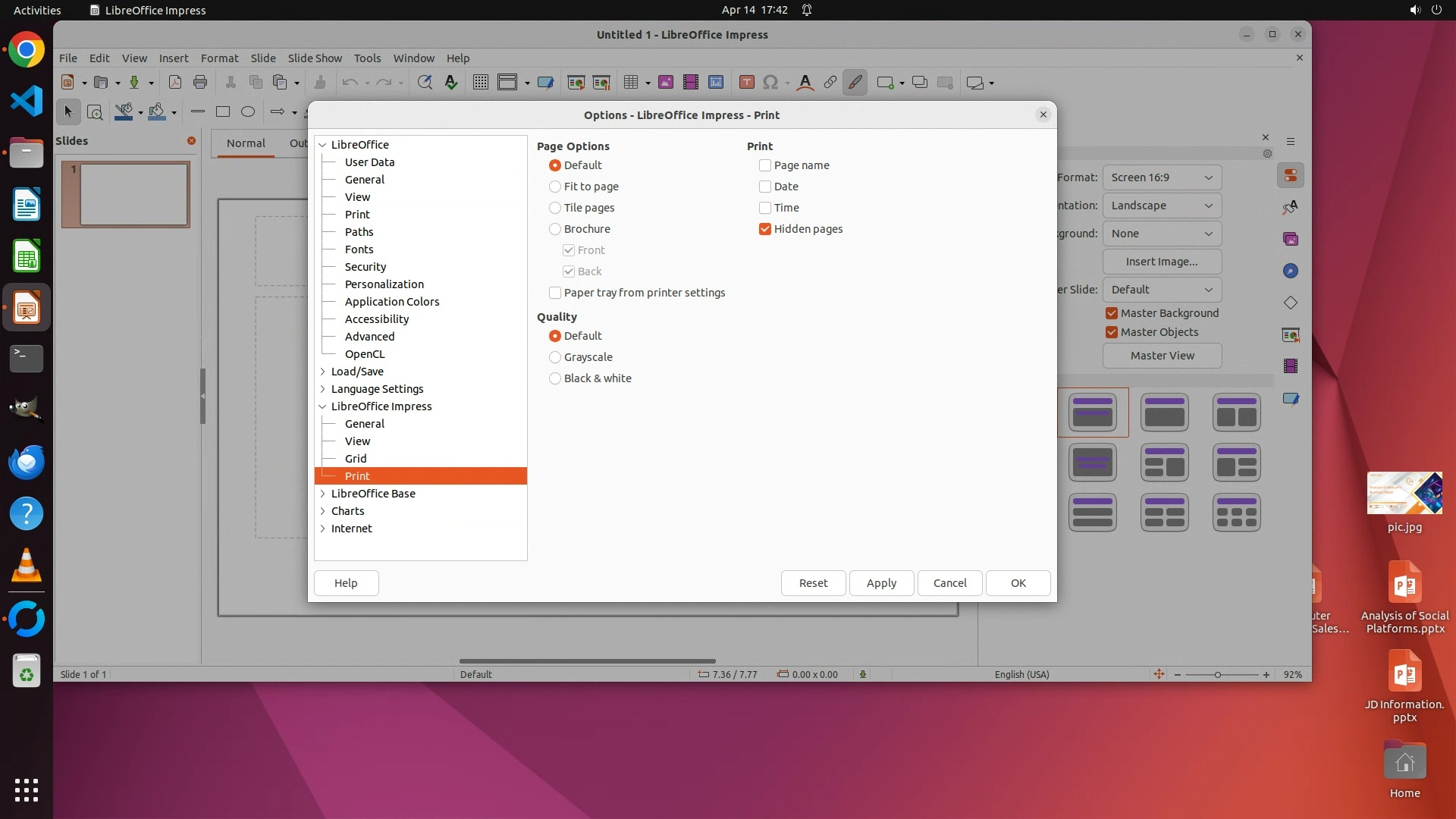Image resolution: width=1456 pixels, height=819 pixels.
Task: Click the Insert Special Character omega icon
Action: [x=770, y=83]
